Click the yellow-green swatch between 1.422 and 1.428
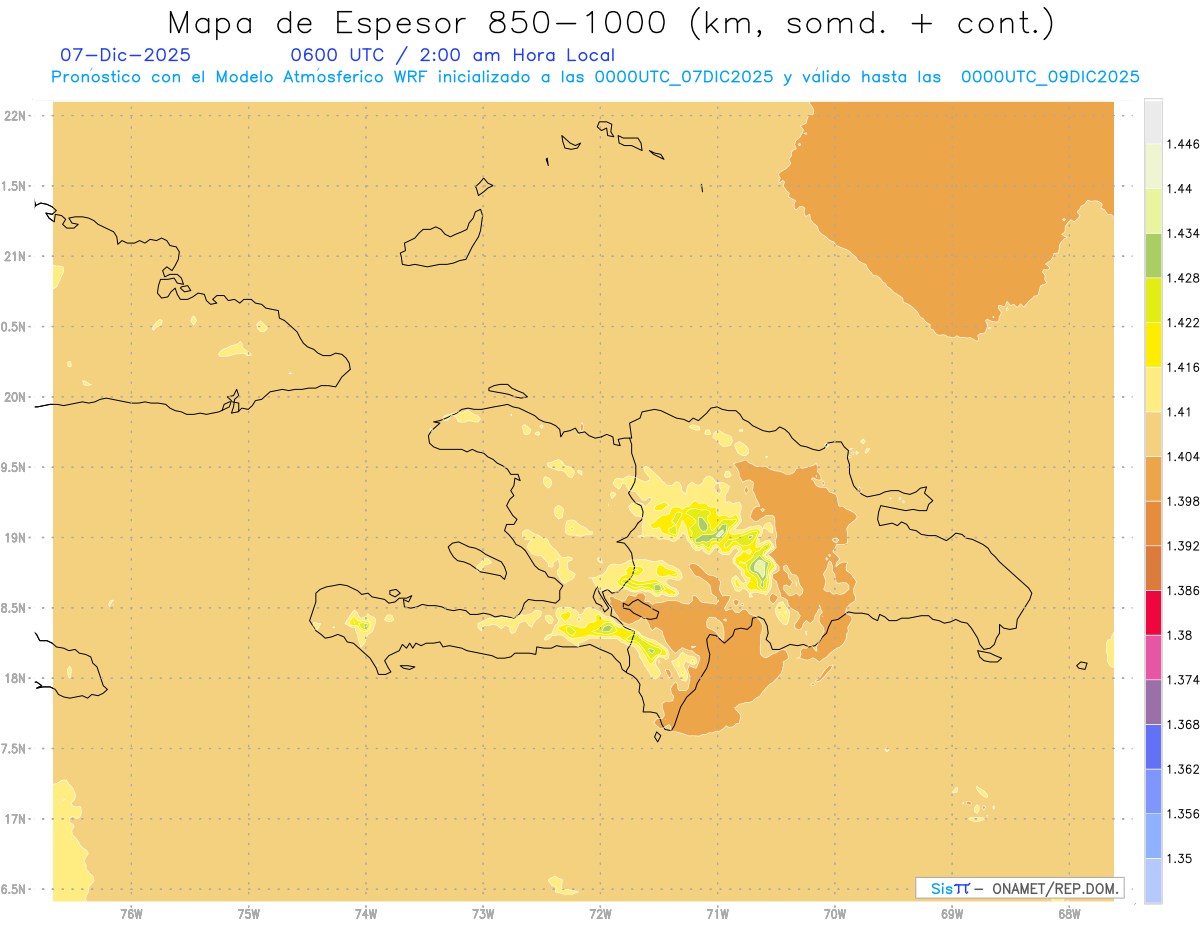This screenshot has width=1200, height=927. [1153, 300]
